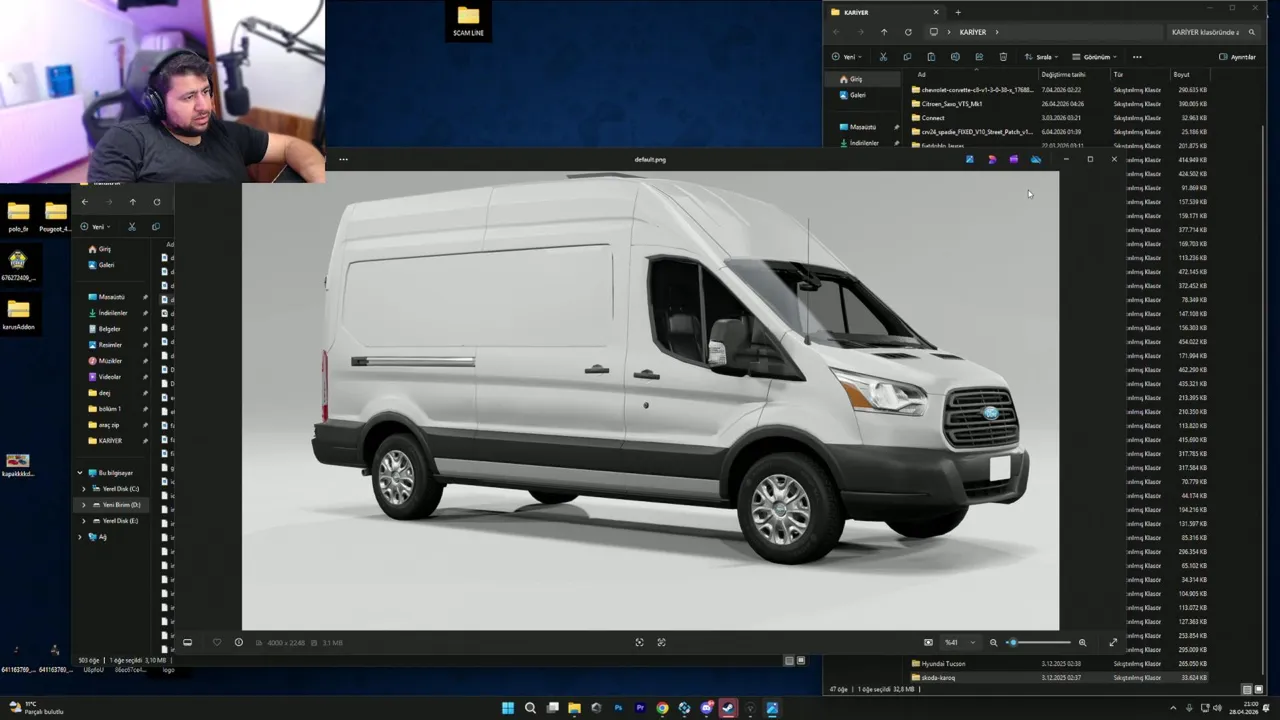Select the skoda-karoq file row
1280x720 pixels.
point(1060,678)
